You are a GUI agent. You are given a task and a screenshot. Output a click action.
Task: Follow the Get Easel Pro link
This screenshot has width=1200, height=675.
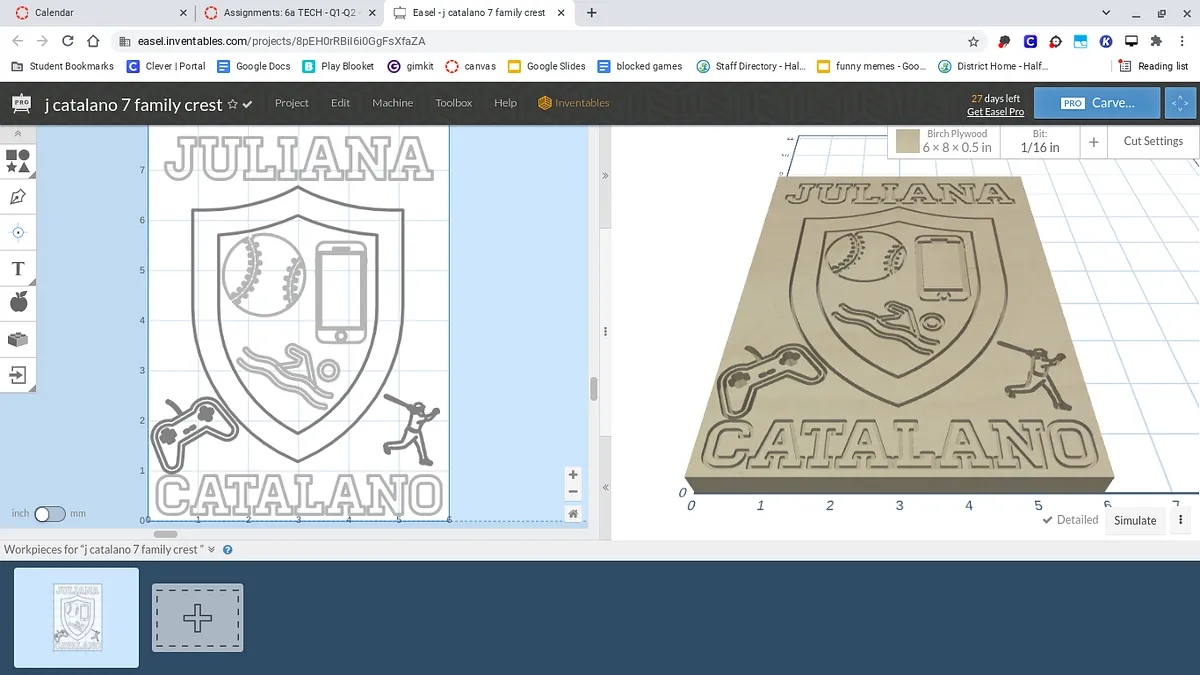point(995,112)
